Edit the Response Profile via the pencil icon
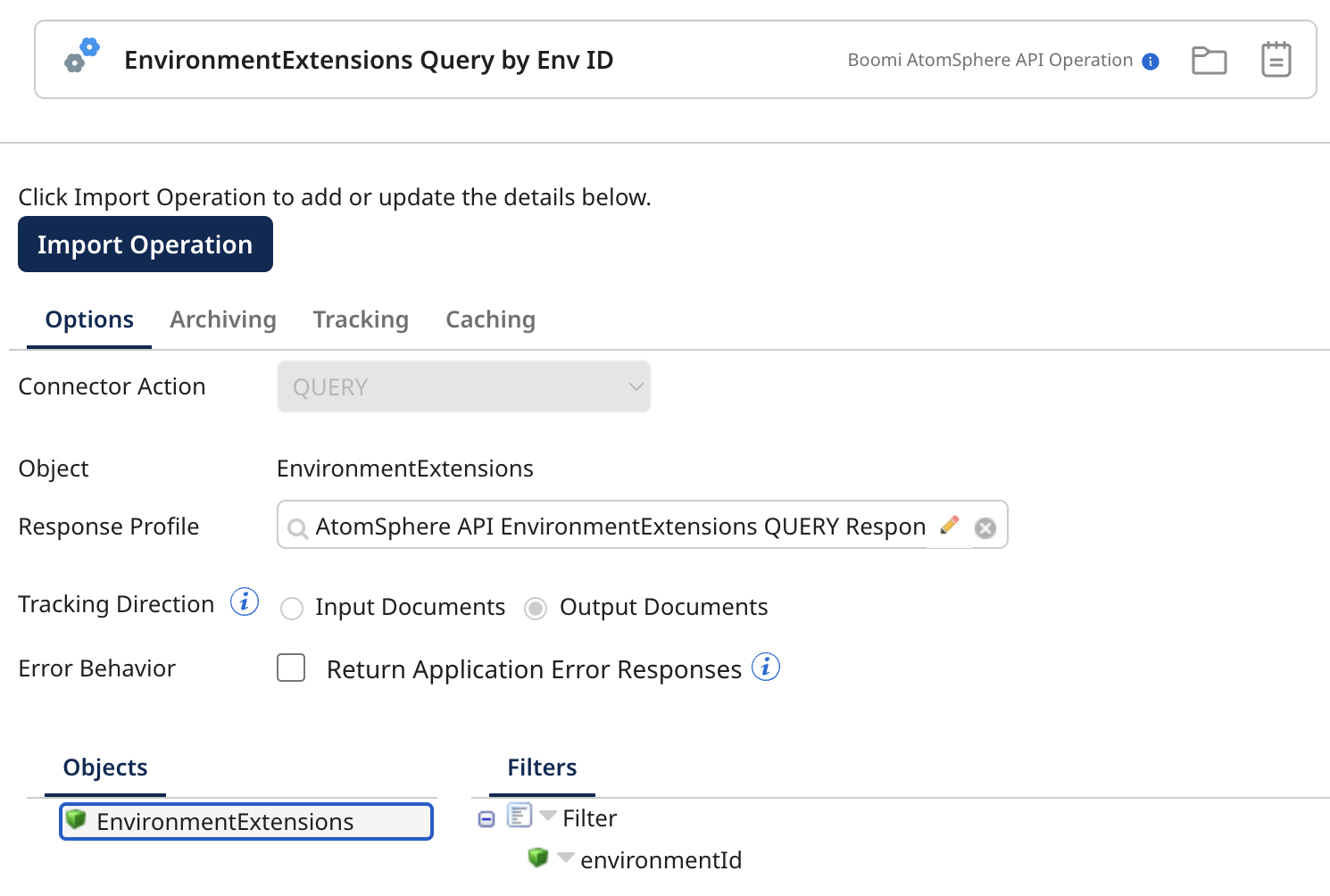Screen dimensions: 1330x896 point(950,526)
